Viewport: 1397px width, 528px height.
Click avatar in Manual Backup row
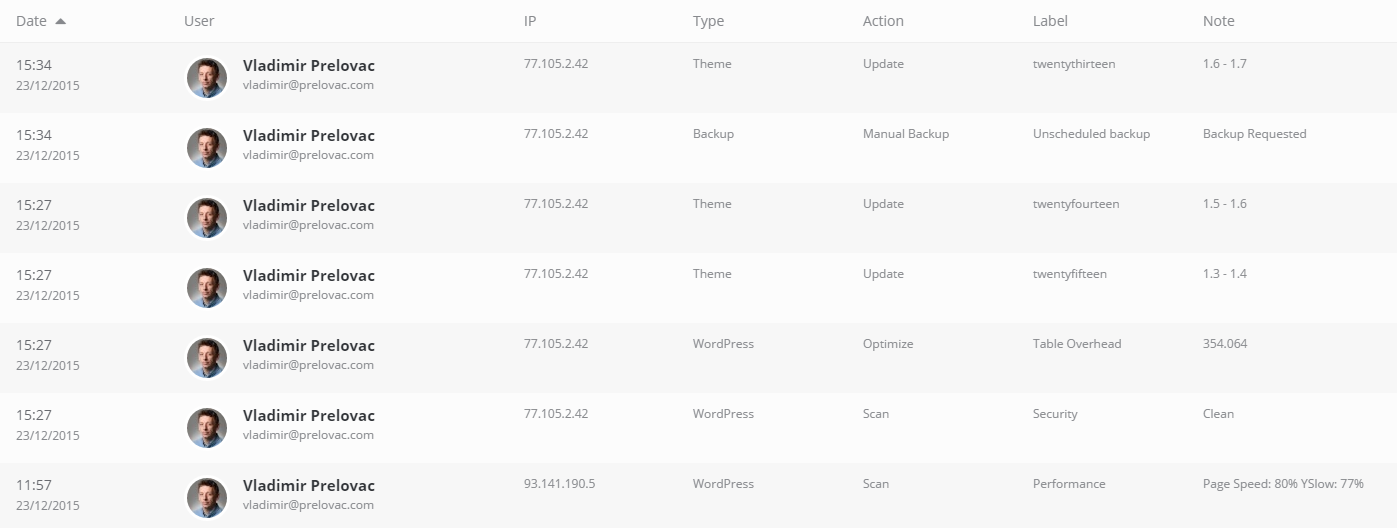207,148
